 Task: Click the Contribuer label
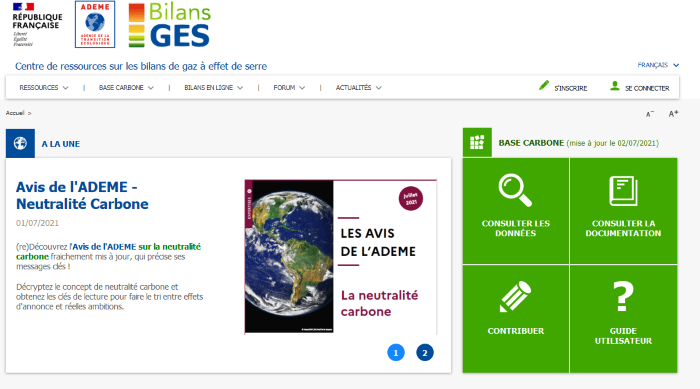click(516, 331)
